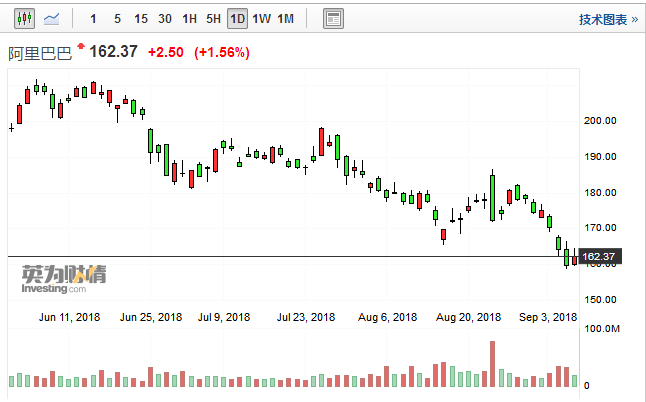
Task: Click the 190.00 price axis label
Action: (600, 157)
